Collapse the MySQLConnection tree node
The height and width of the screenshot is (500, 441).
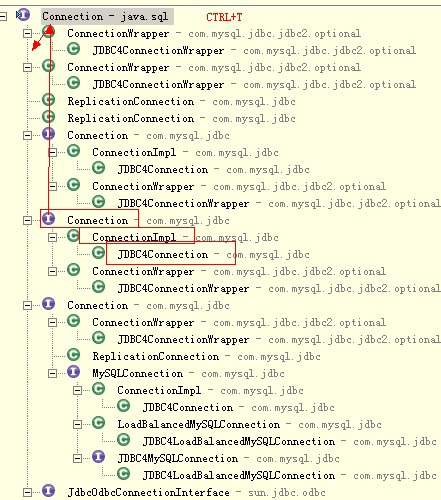coord(52,373)
